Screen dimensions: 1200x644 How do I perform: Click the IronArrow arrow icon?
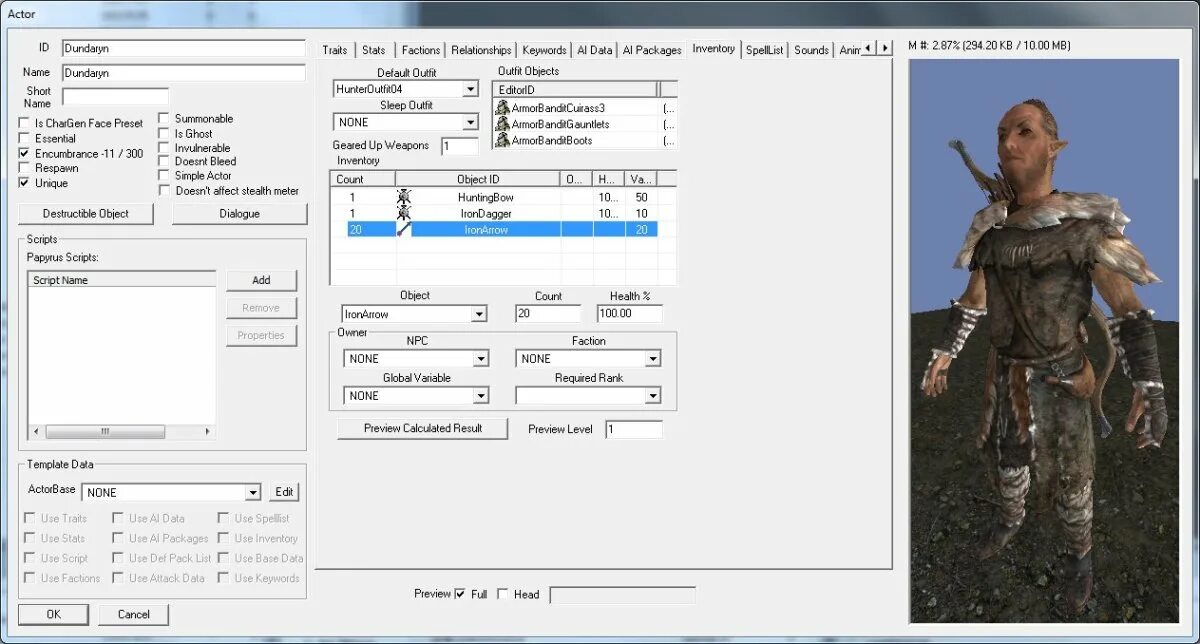(404, 230)
